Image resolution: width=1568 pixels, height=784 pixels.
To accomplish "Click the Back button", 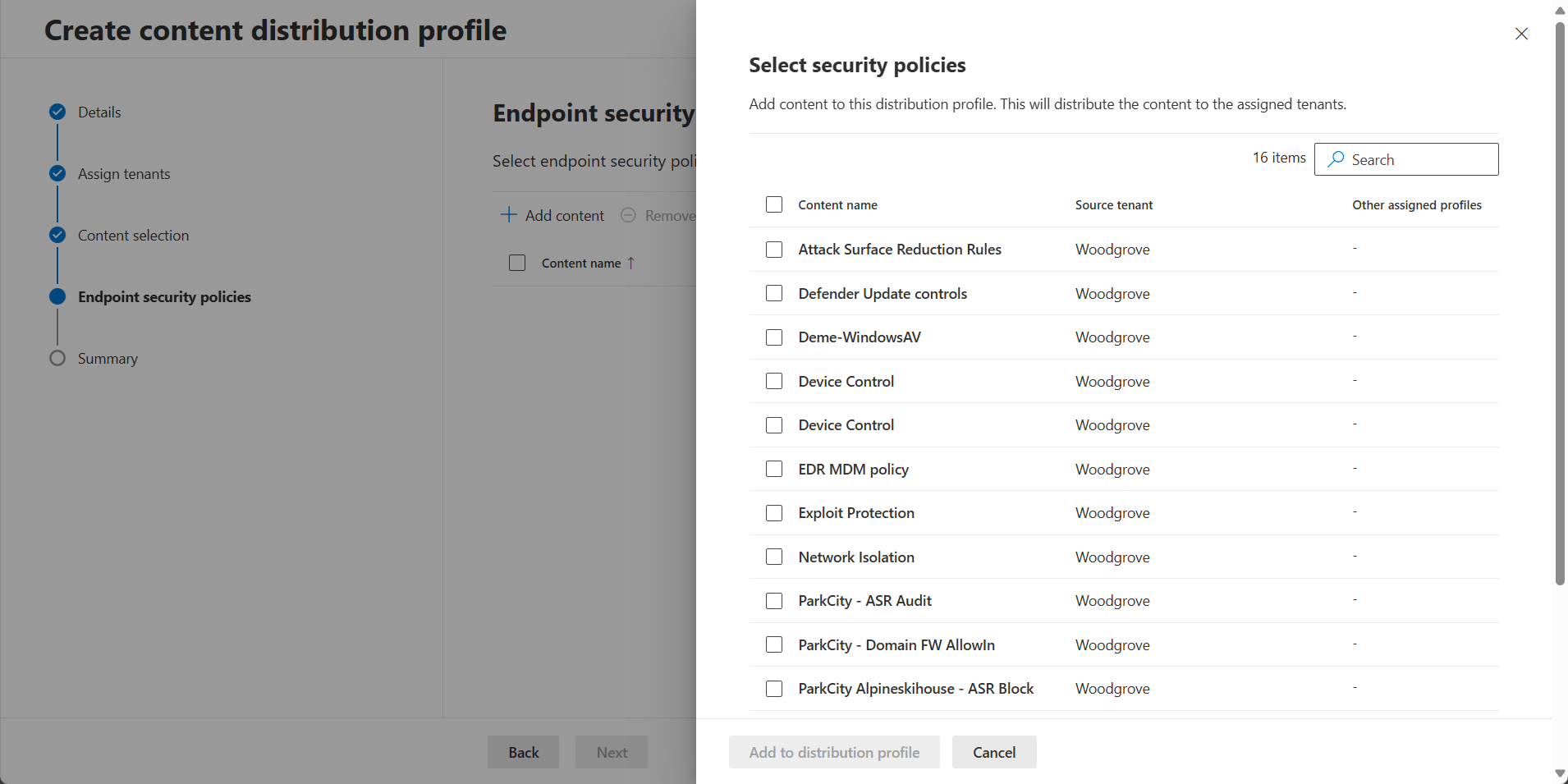I will [x=523, y=751].
